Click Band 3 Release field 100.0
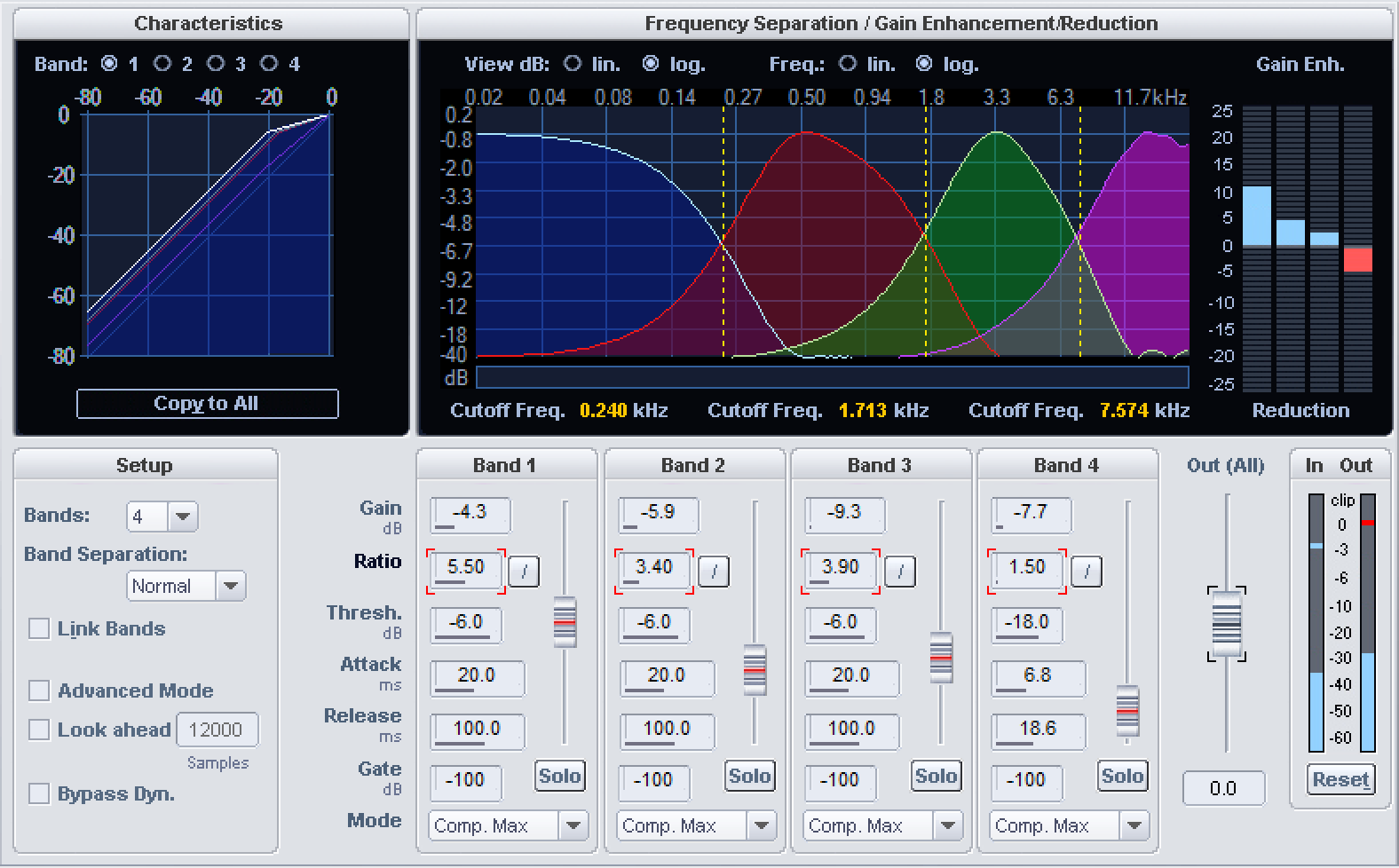This screenshot has width=1399, height=868. (851, 731)
